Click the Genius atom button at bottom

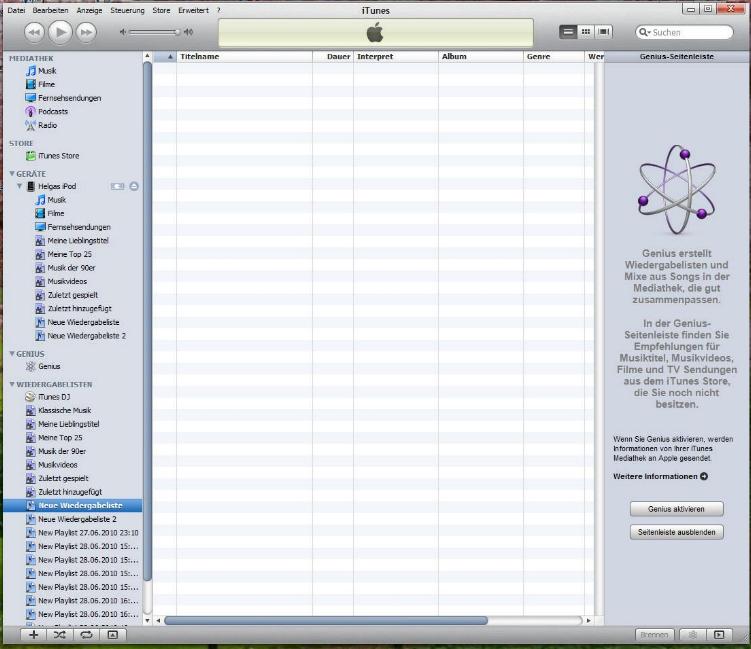[693, 635]
